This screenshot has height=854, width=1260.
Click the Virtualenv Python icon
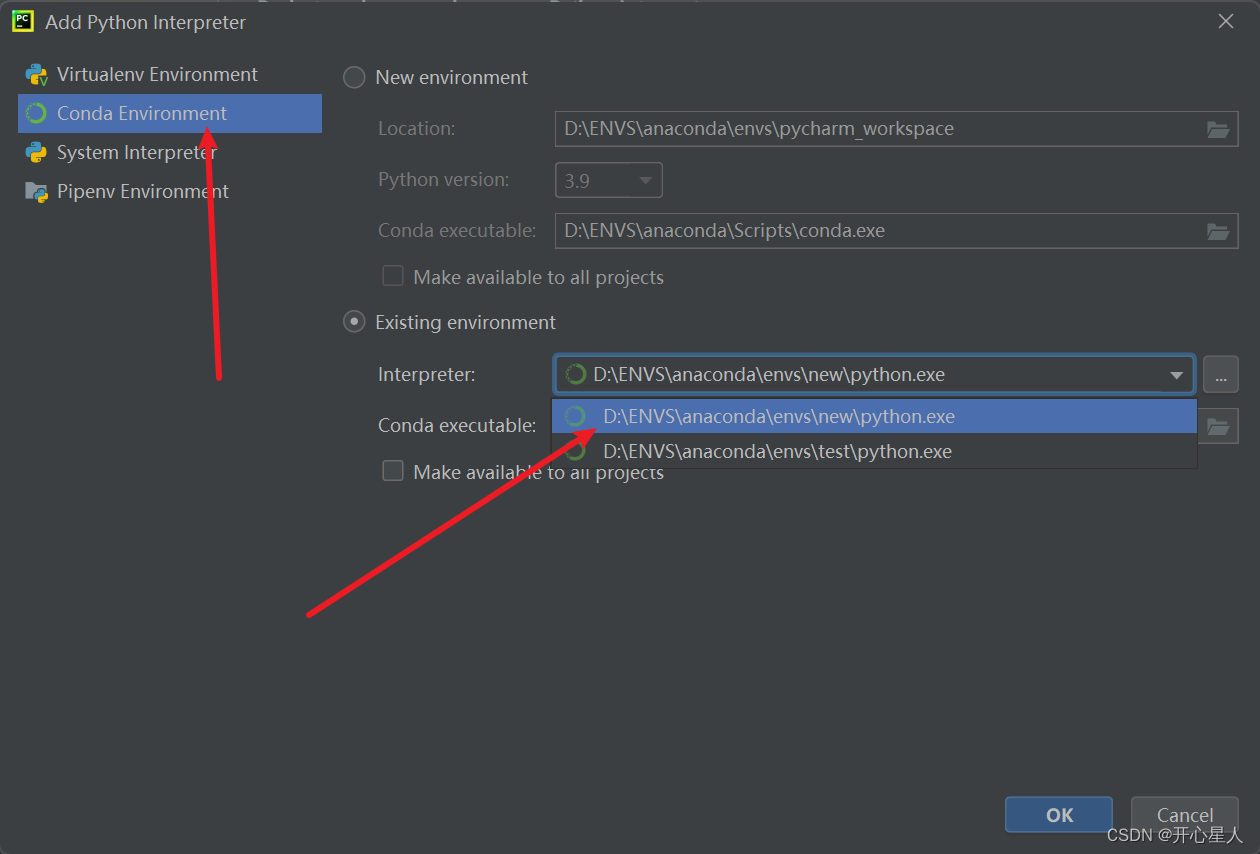coord(37,75)
